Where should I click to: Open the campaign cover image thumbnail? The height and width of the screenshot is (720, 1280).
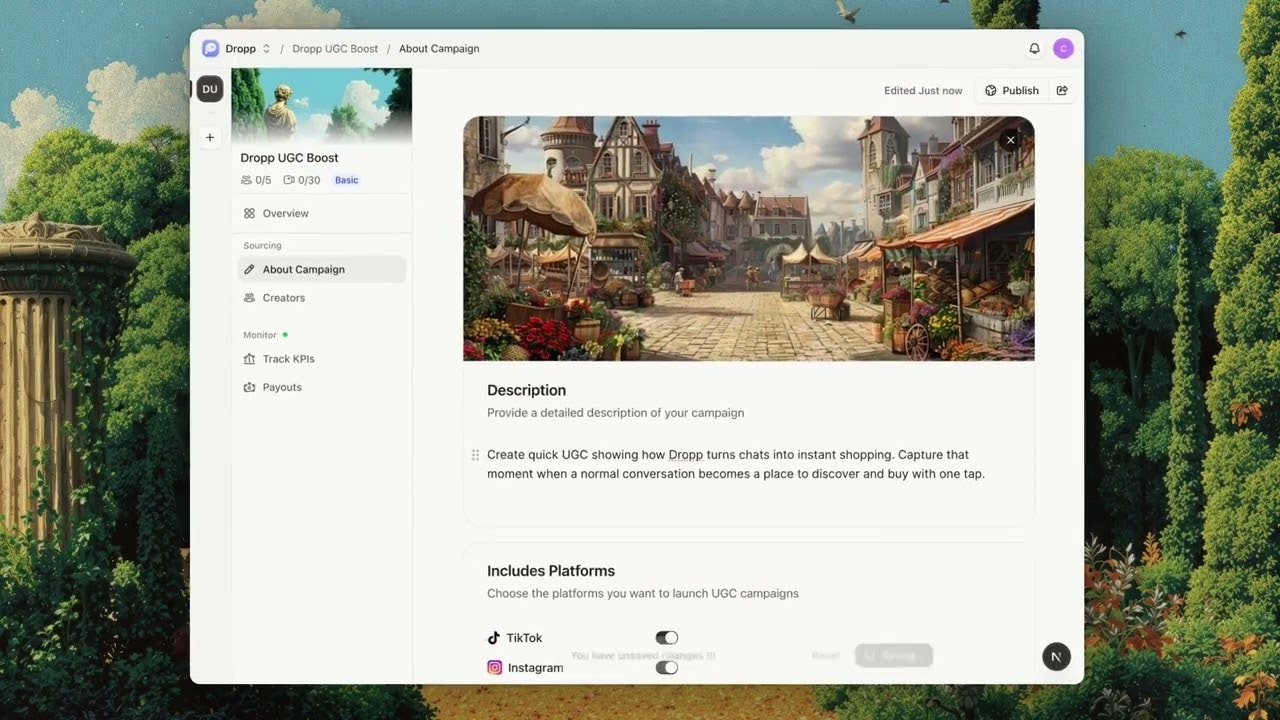321,105
